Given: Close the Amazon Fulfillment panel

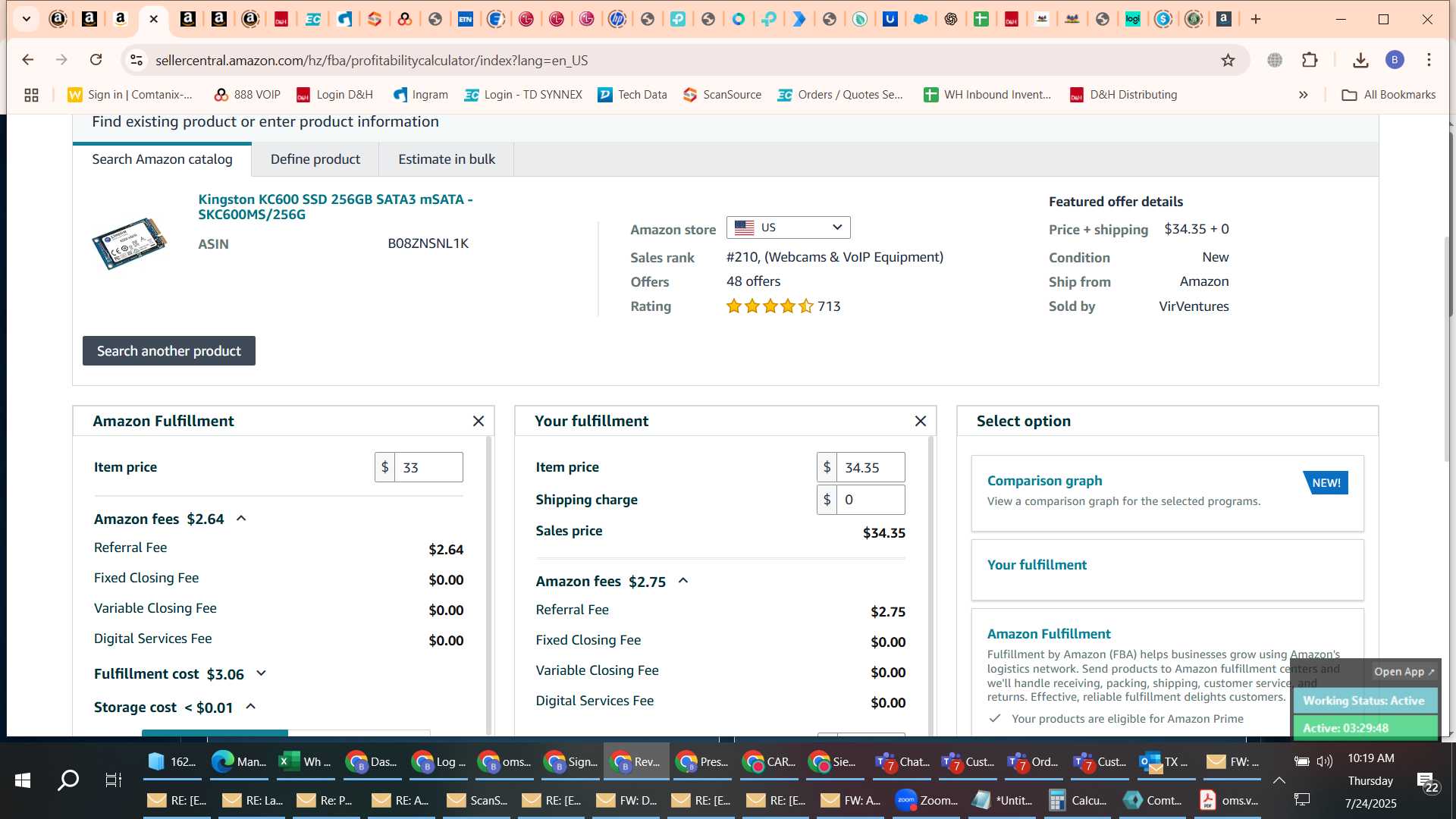Looking at the screenshot, I should click(x=479, y=421).
